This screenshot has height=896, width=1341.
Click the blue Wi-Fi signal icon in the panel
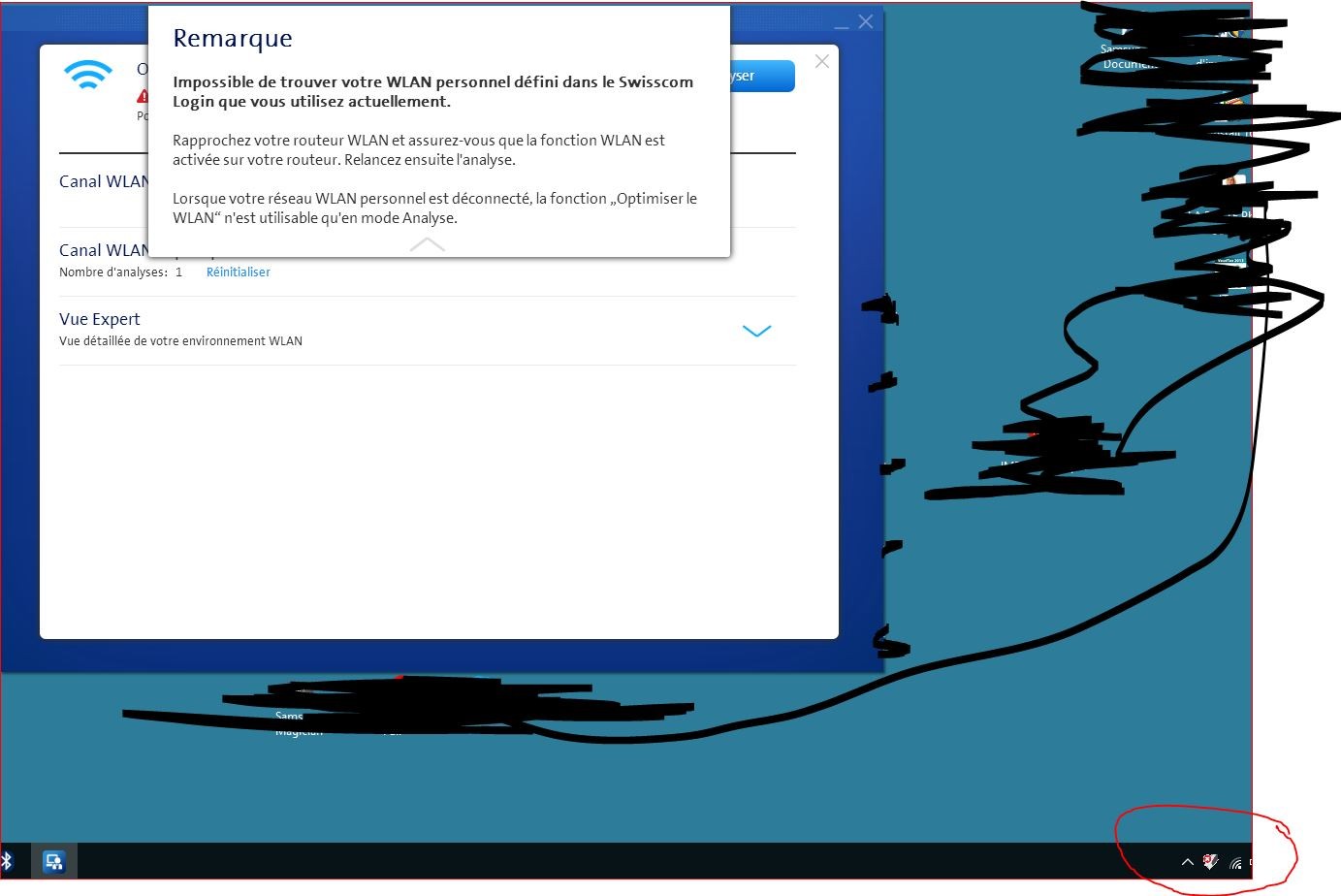pyautogui.click(x=87, y=75)
